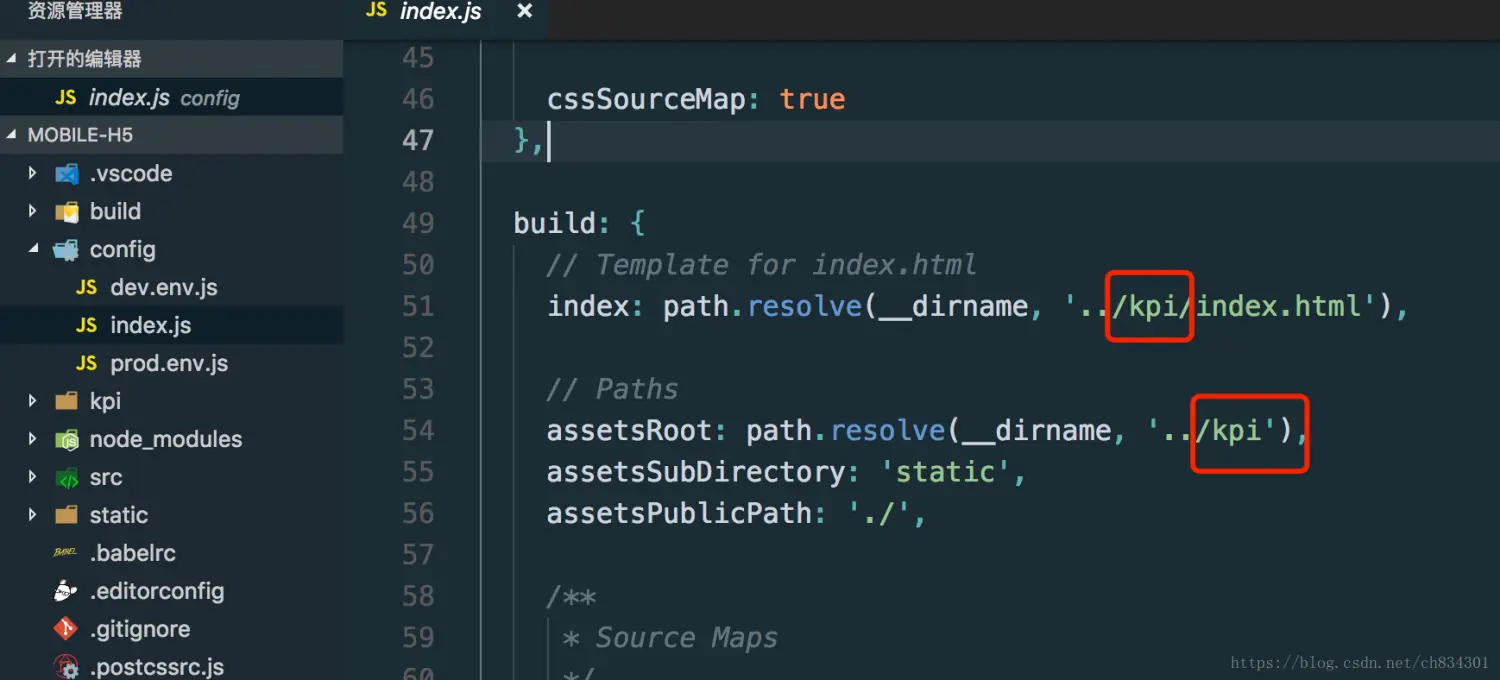
Task: Collapse the config folder arrow
Action: point(33,249)
